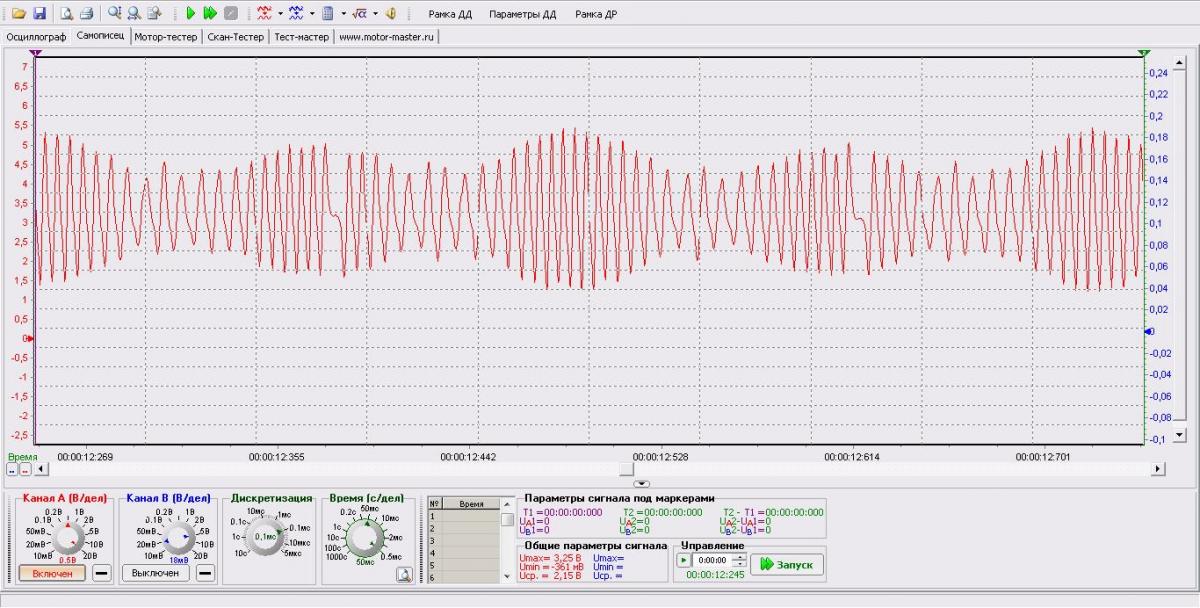Click the square root formula icon
Image resolution: width=1200 pixels, height=608 pixels.
click(x=360, y=14)
